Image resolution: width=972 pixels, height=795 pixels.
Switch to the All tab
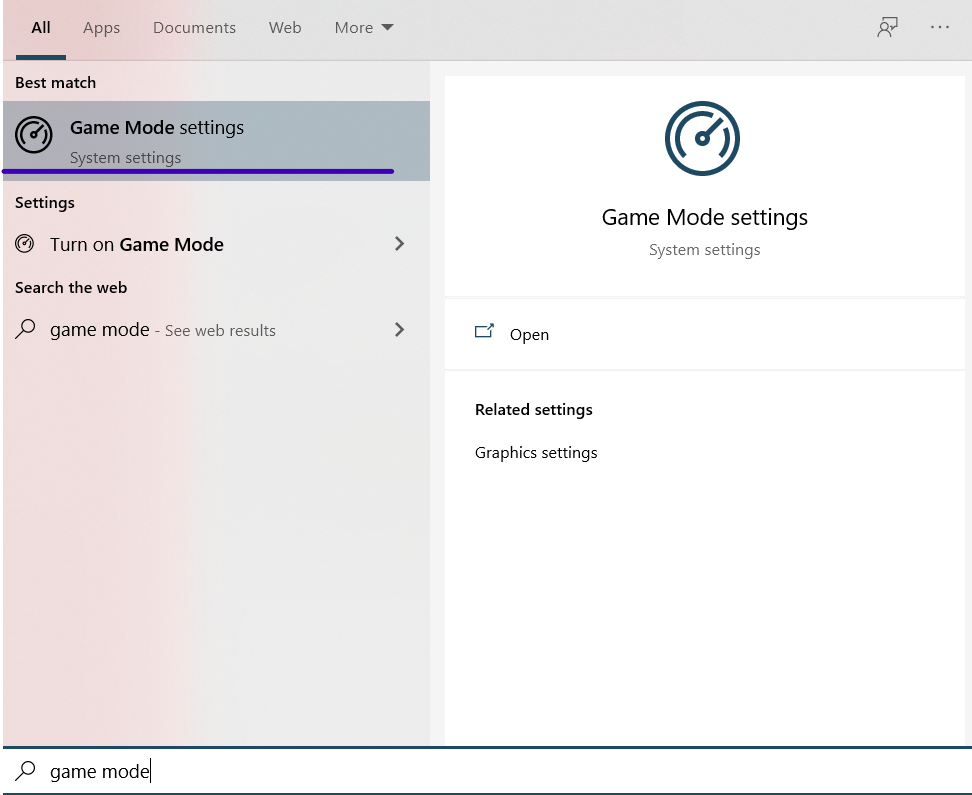(x=41, y=28)
